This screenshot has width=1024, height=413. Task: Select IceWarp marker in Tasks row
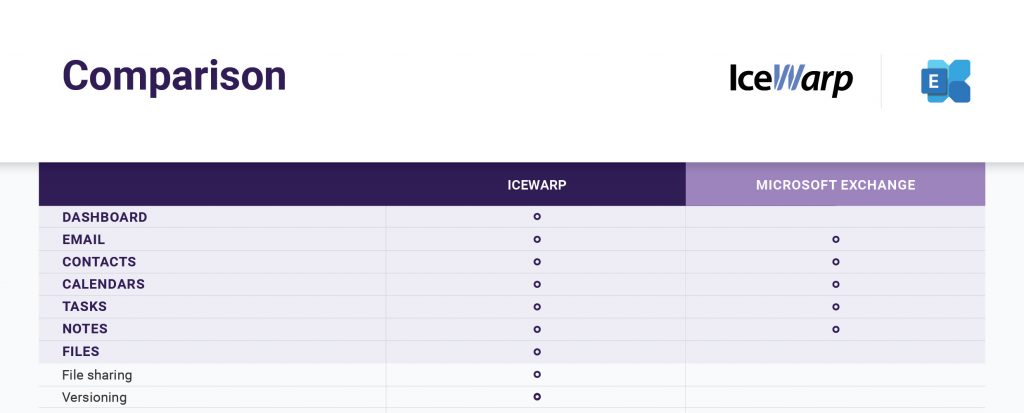point(537,306)
